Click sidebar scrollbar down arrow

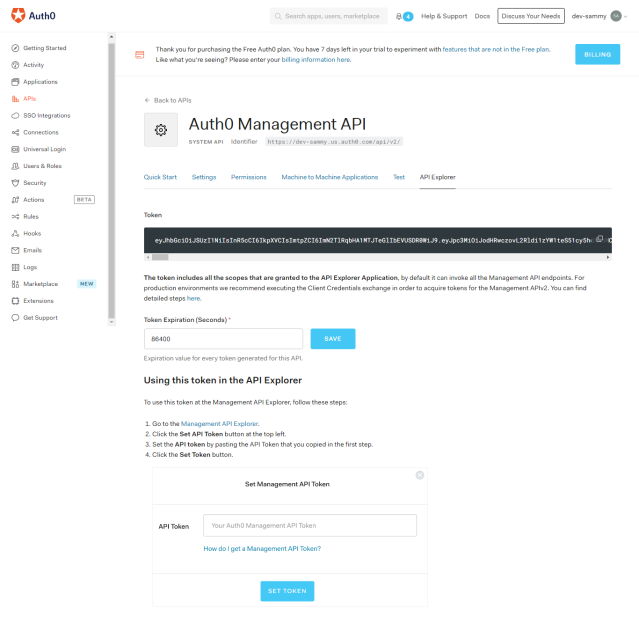click(x=111, y=322)
